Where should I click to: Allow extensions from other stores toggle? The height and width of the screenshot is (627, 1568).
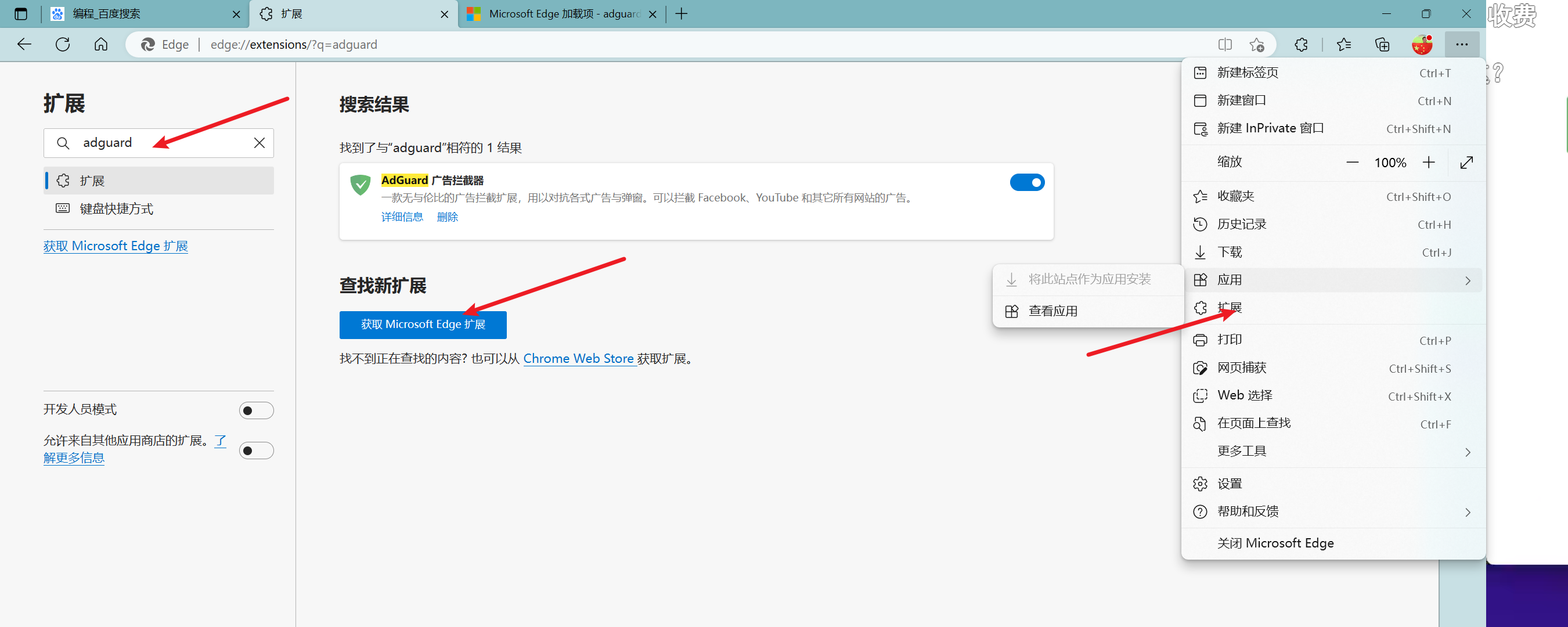point(255,451)
